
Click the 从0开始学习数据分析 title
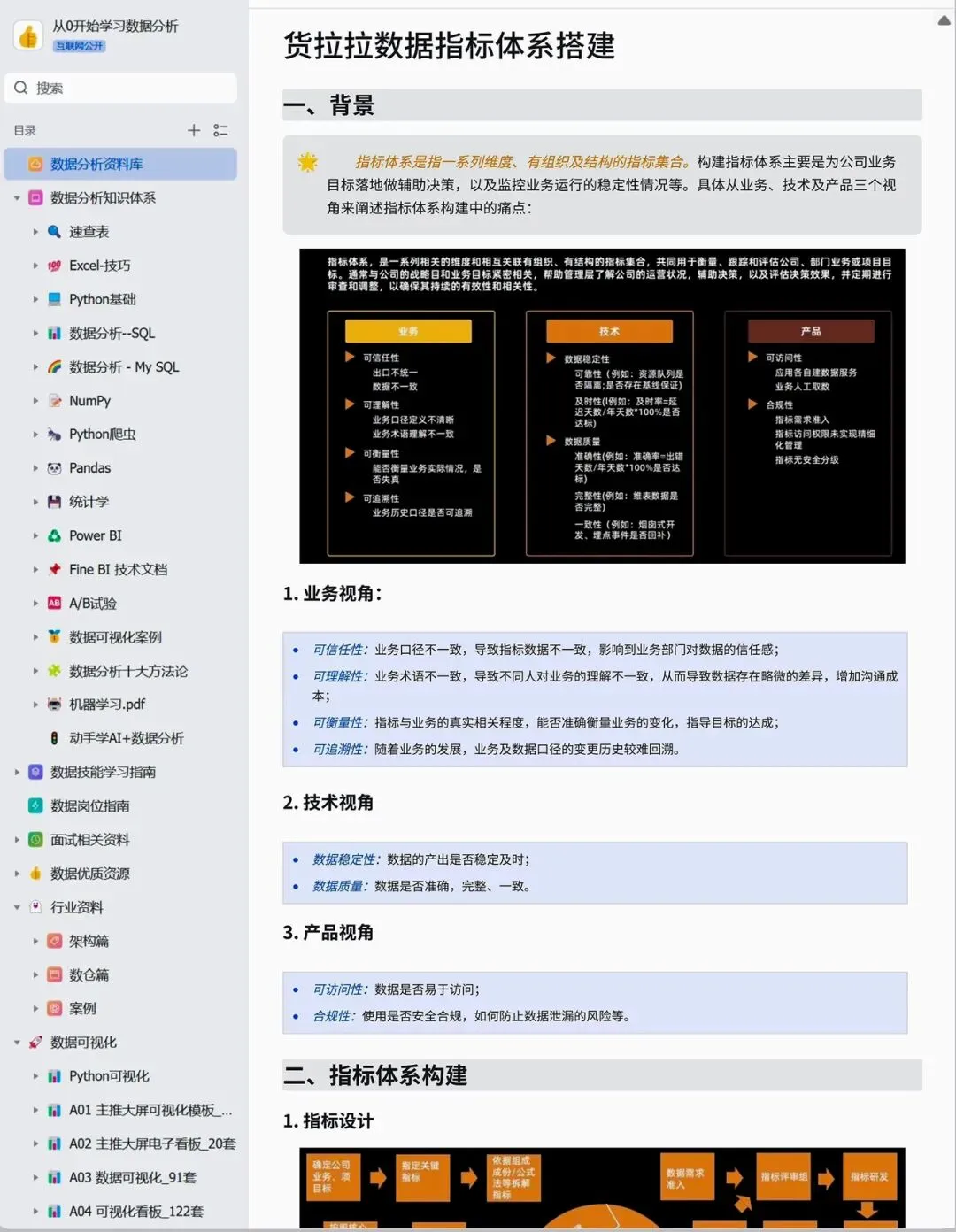(115, 26)
